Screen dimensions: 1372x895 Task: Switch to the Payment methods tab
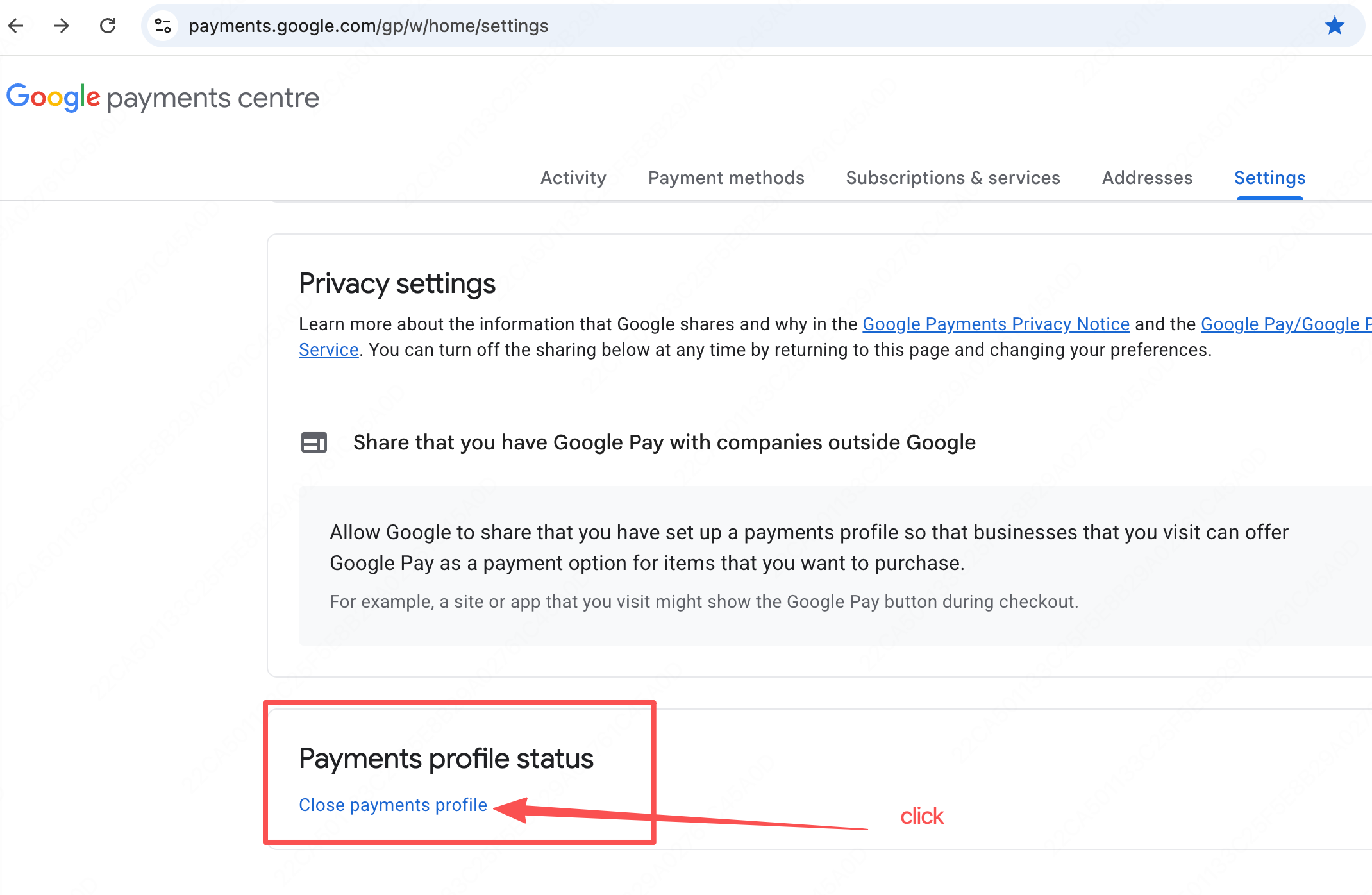[x=726, y=178]
